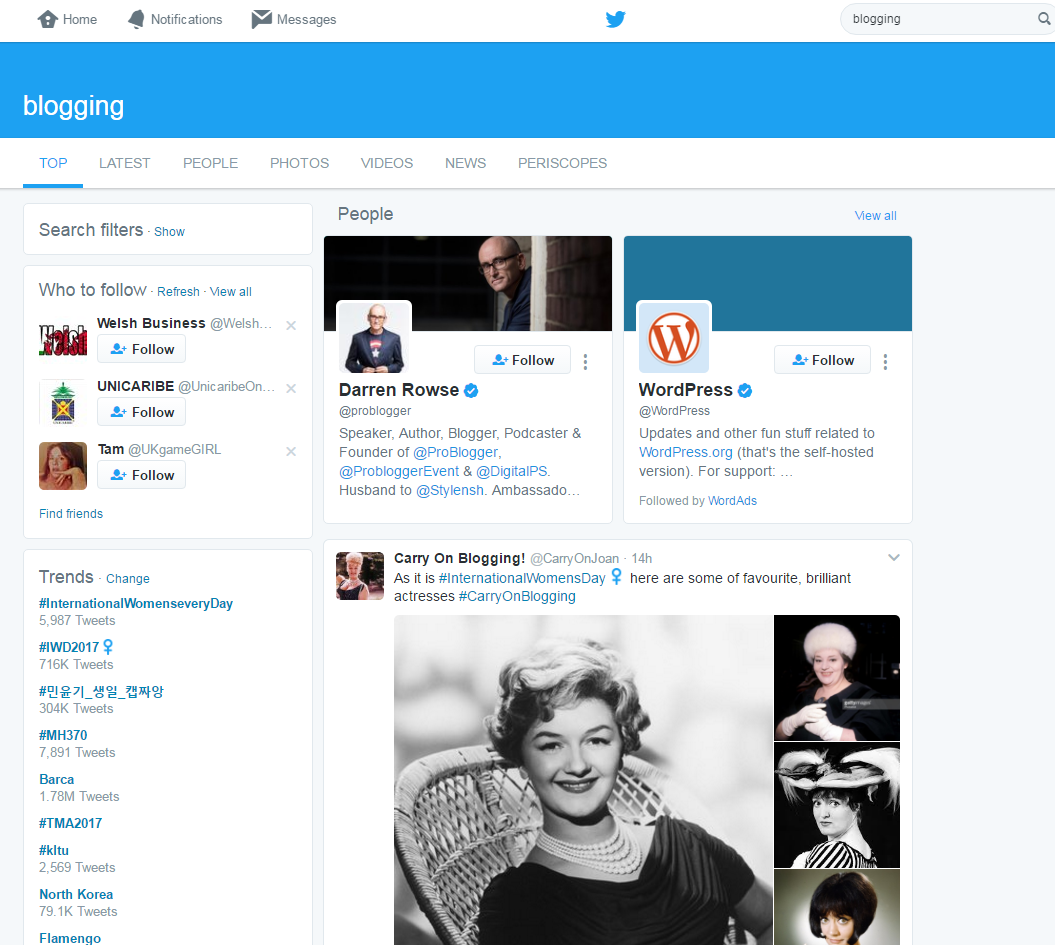Click the Home house icon
Viewport: 1055px width, 945px height.
click(x=47, y=19)
